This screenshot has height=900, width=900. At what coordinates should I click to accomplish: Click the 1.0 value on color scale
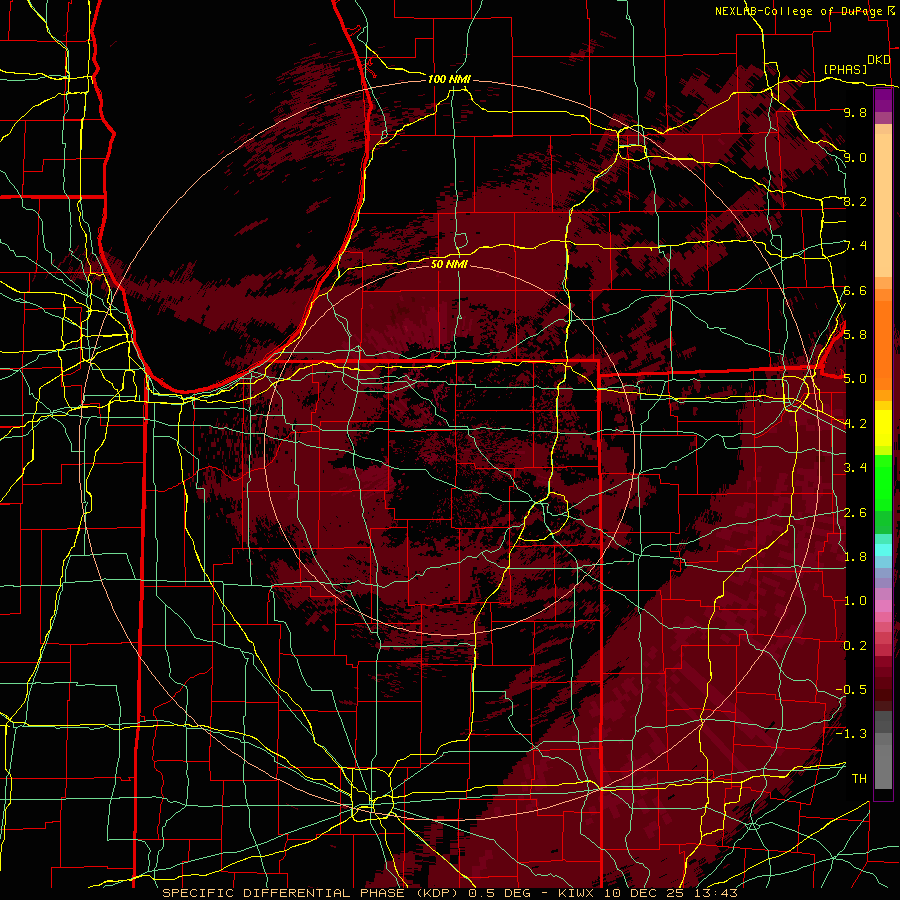(855, 601)
